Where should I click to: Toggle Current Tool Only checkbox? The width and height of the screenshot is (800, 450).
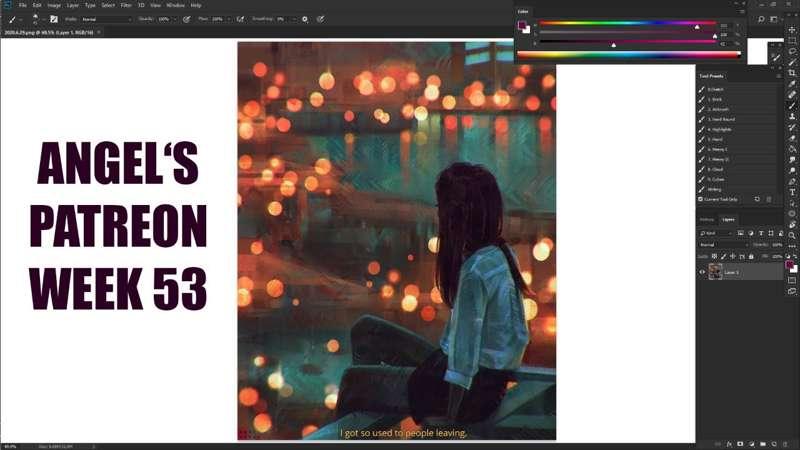pos(701,199)
